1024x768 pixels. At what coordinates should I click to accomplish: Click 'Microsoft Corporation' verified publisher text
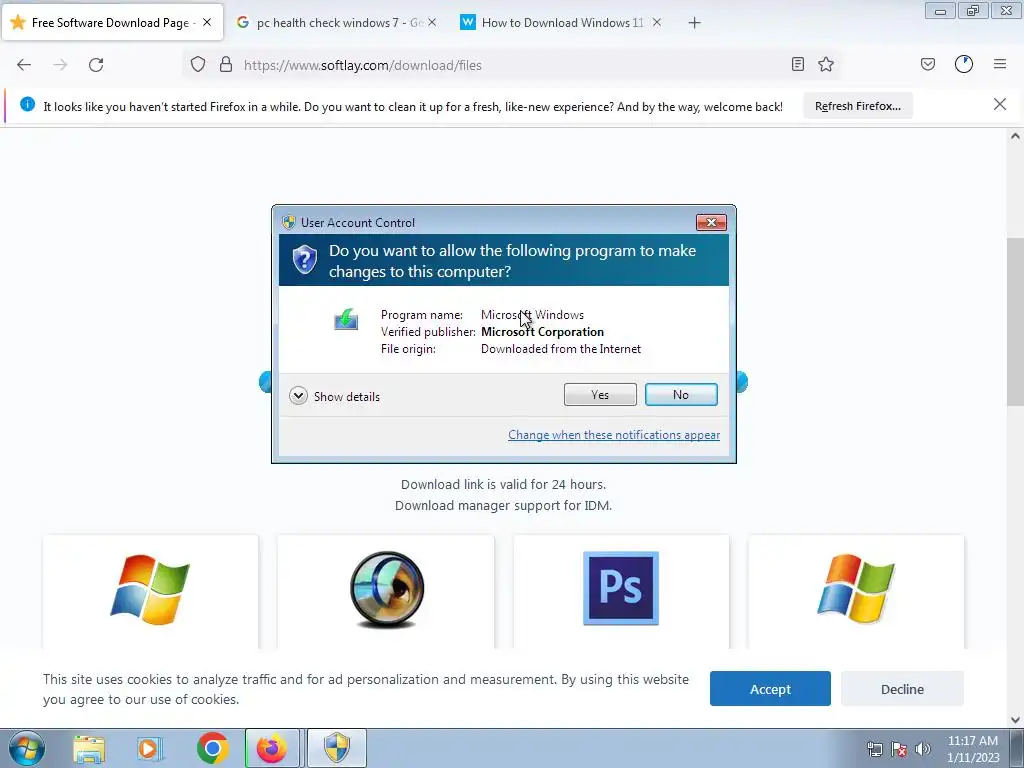(543, 332)
